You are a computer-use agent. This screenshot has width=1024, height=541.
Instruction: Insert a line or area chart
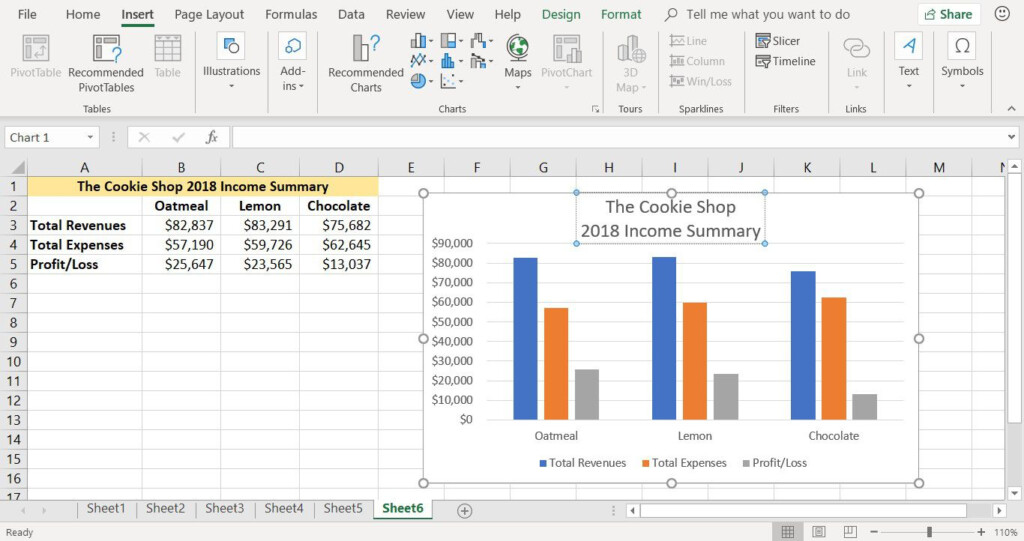(418, 61)
